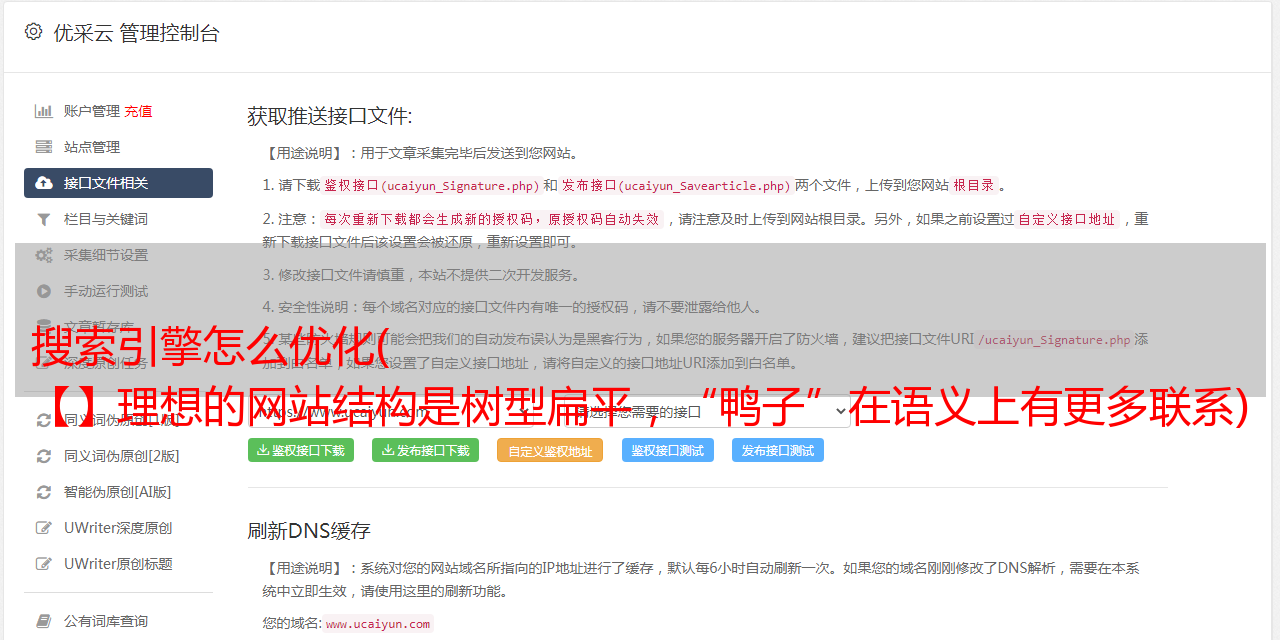Download with the green 鉴权接口下载 button
The height and width of the screenshot is (640, 1280).
[x=301, y=451]
